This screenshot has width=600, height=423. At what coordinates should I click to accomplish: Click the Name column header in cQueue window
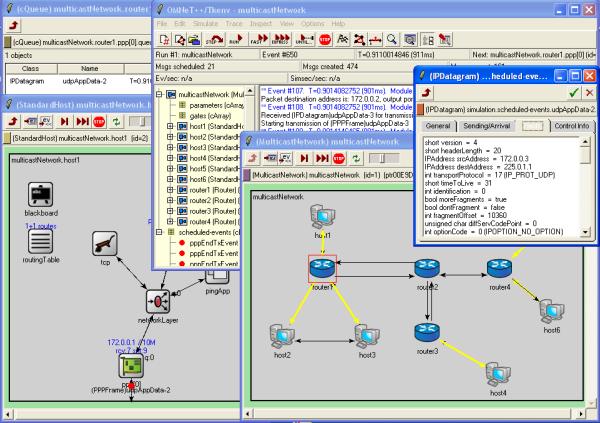pos(90,69)
